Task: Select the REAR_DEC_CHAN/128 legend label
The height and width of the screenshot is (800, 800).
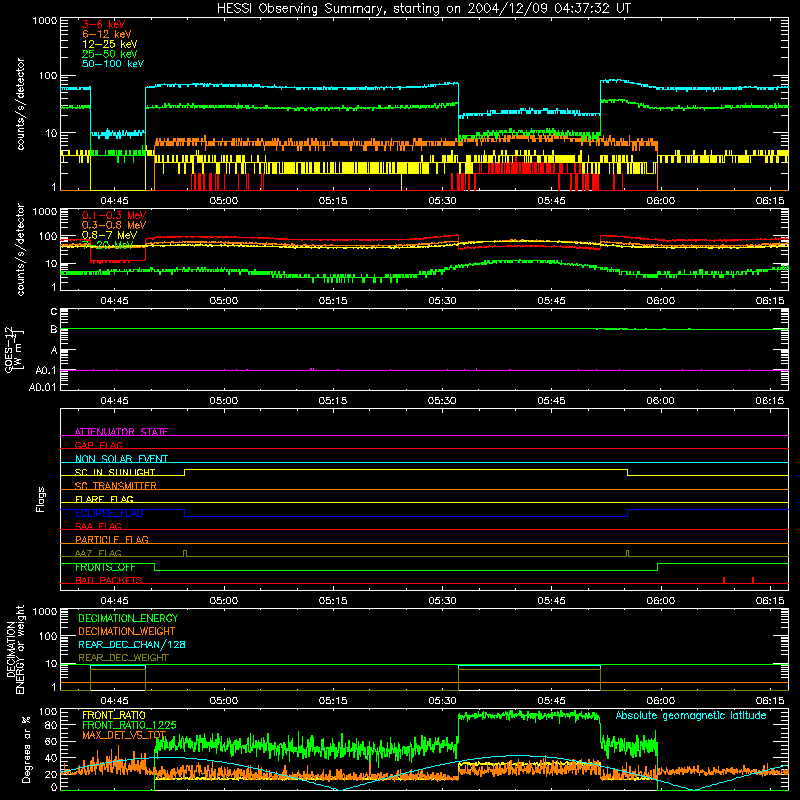Action: pos(132,644)
